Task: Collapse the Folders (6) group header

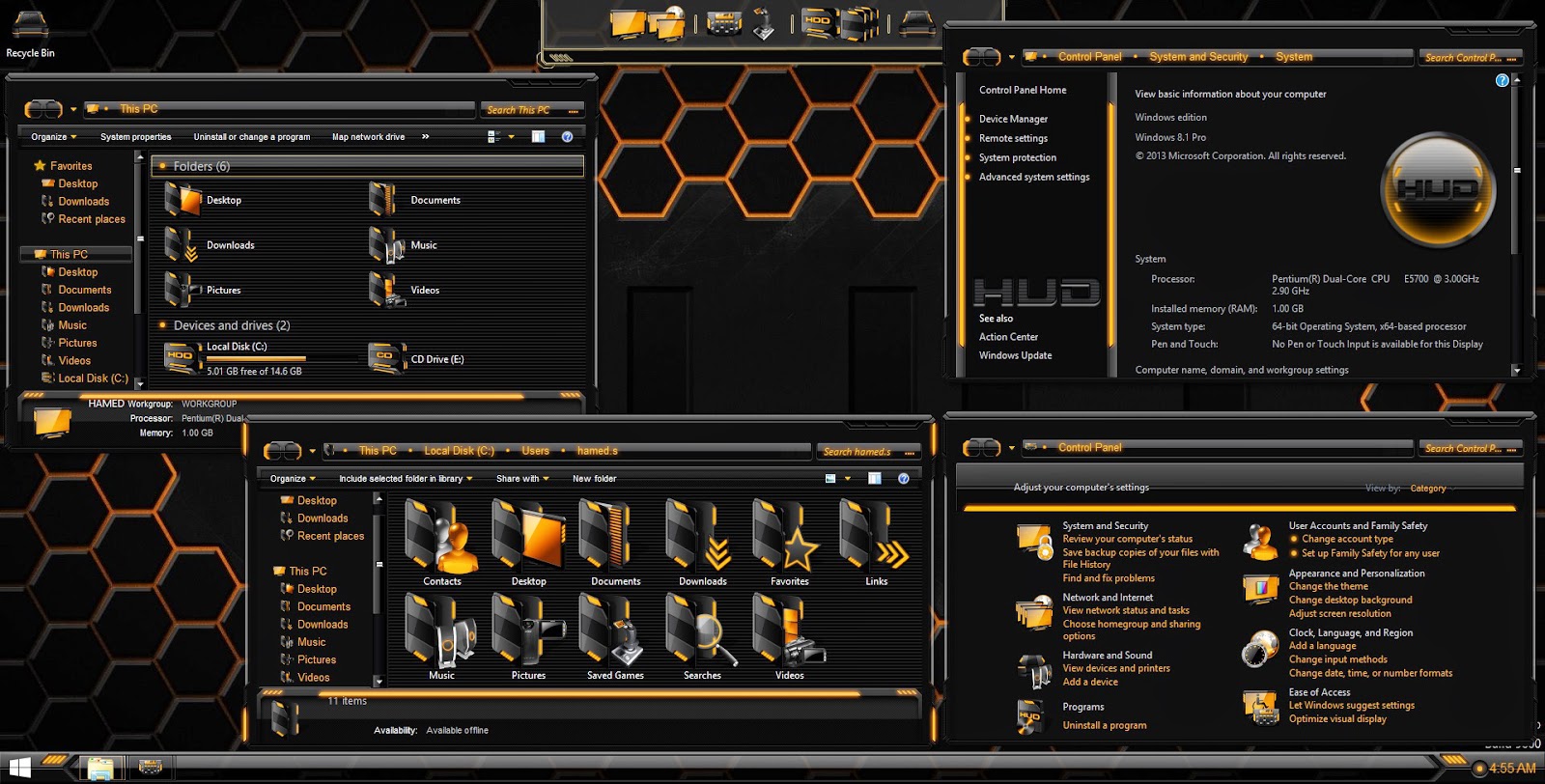Action: click(367, 166)
